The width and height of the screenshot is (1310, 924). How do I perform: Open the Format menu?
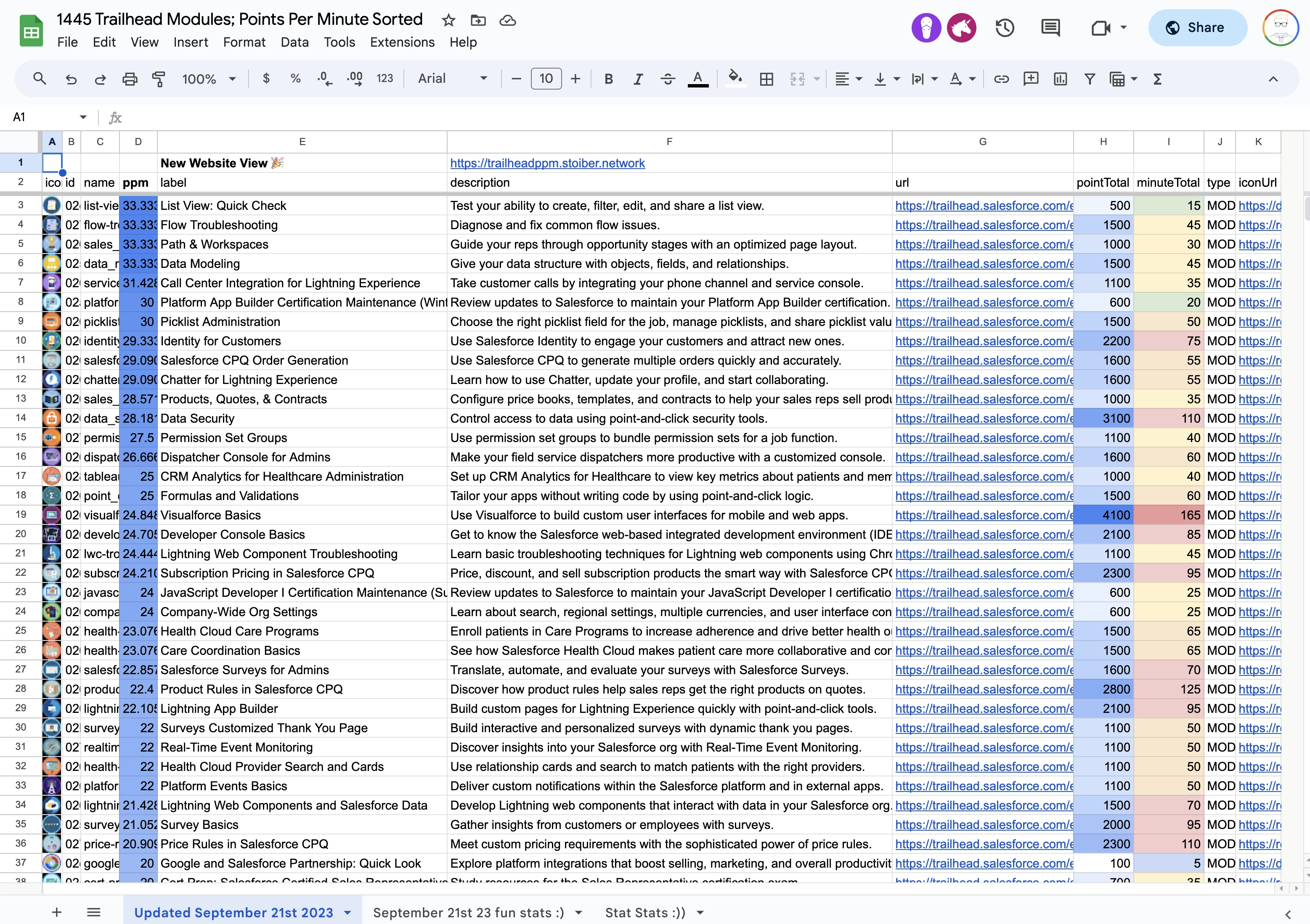pyautogui.click(x=244, y=42)
